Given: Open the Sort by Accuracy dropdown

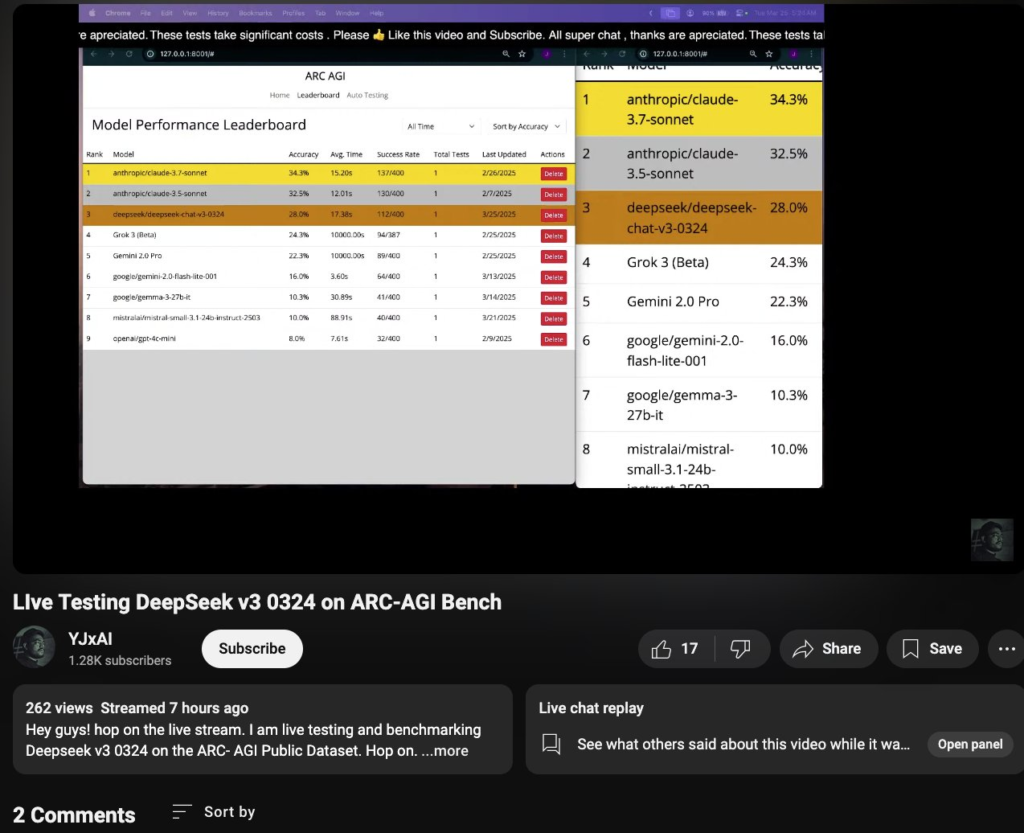Looking at the screenshot, I should click(x=526, y=127).
